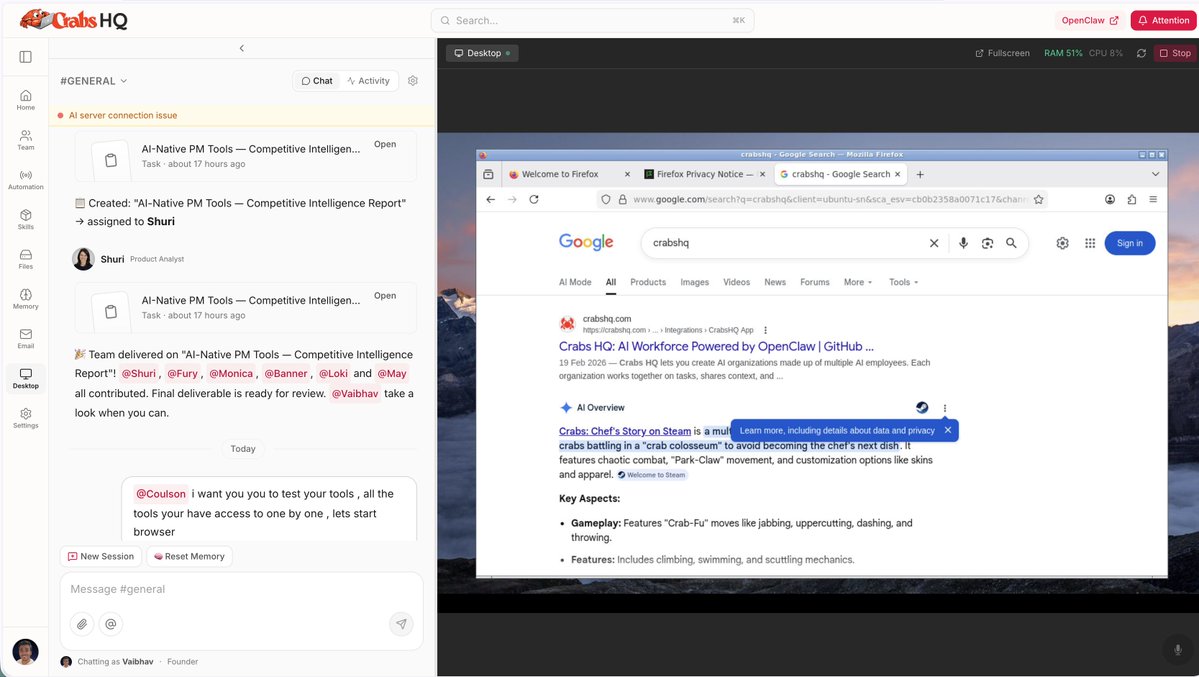Viewport: 1199px width, 677px height.
Task: Expand the #GENERAL channel dropdown
Action: [x=94, y=80]
